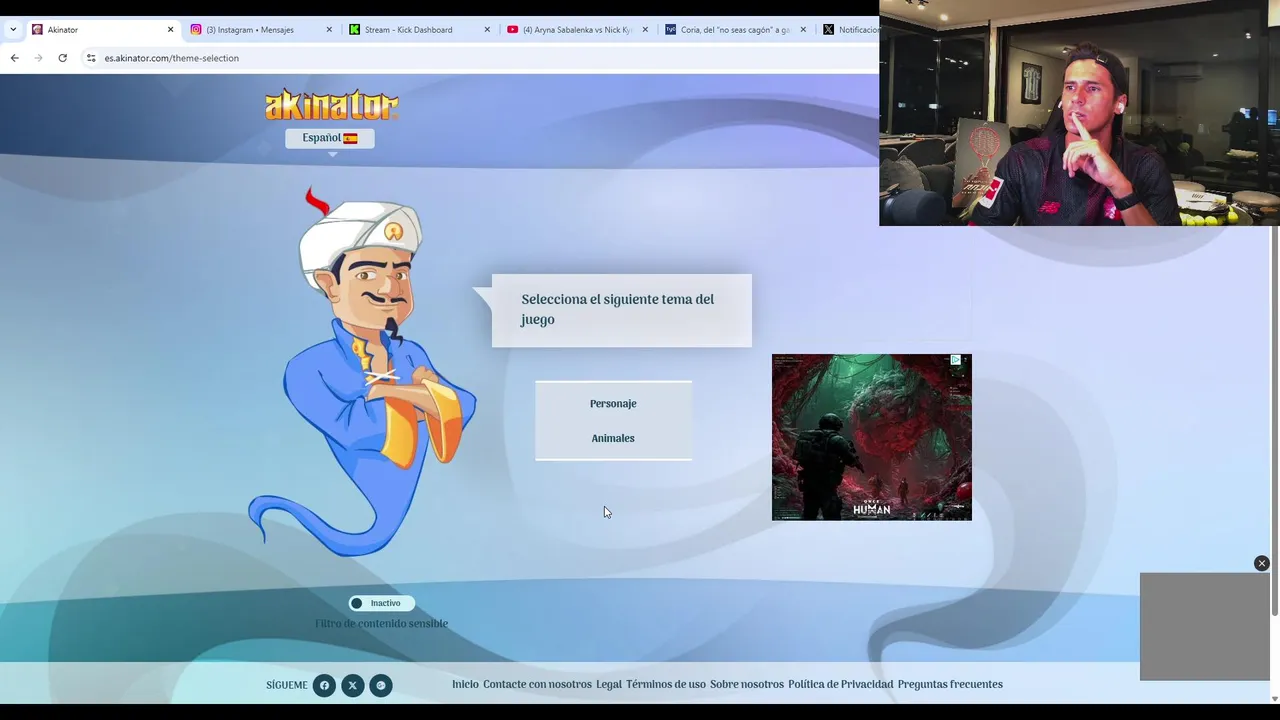The height and width of the screenshot is (720, 1280).
Task: Close the Kick Dashboard tab
Action: click(487, 30)
